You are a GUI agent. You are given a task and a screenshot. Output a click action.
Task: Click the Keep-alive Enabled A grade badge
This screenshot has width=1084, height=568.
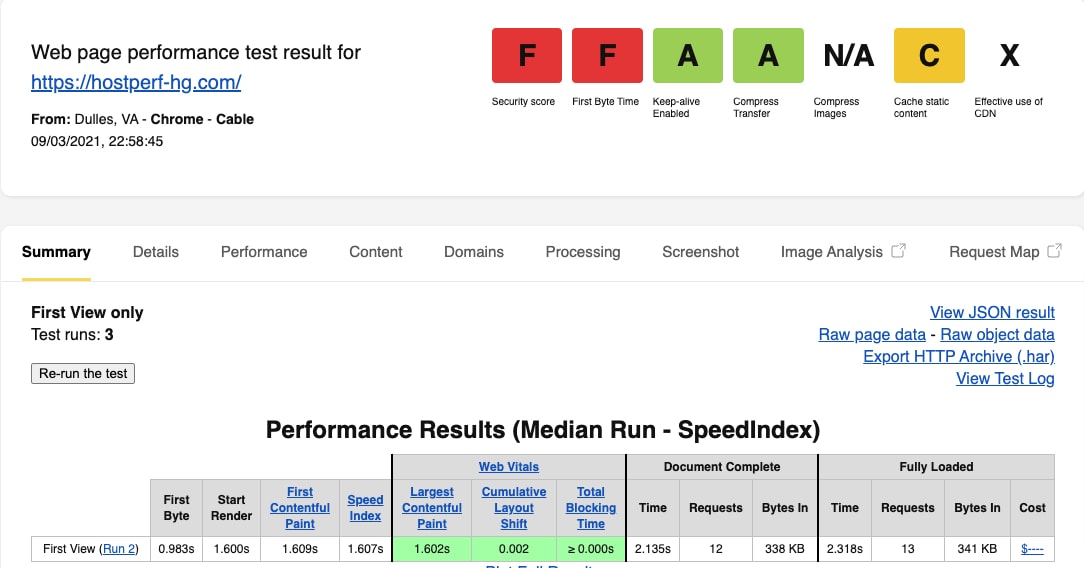point(687,55)
